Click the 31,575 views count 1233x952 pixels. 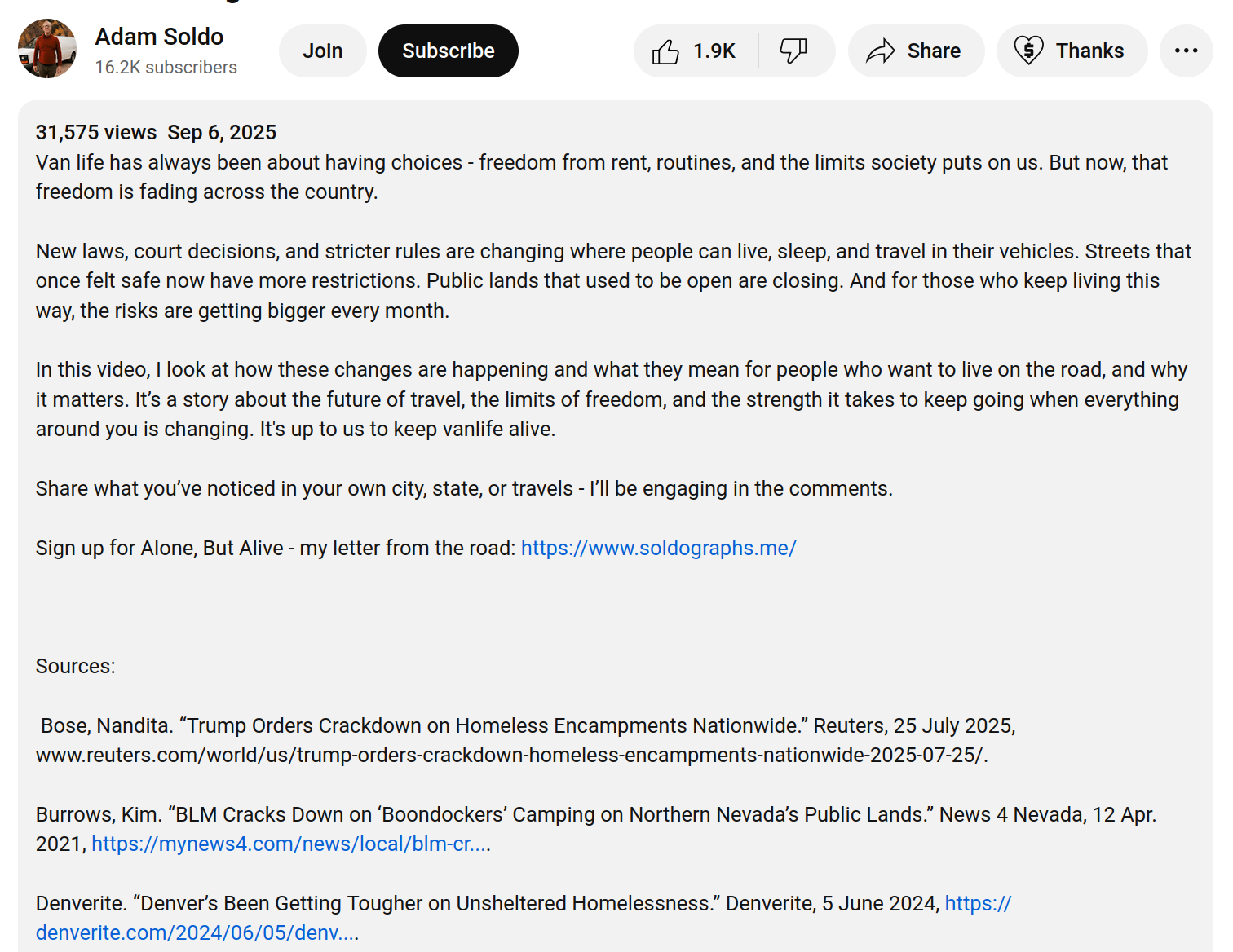(x=96, y=132)
